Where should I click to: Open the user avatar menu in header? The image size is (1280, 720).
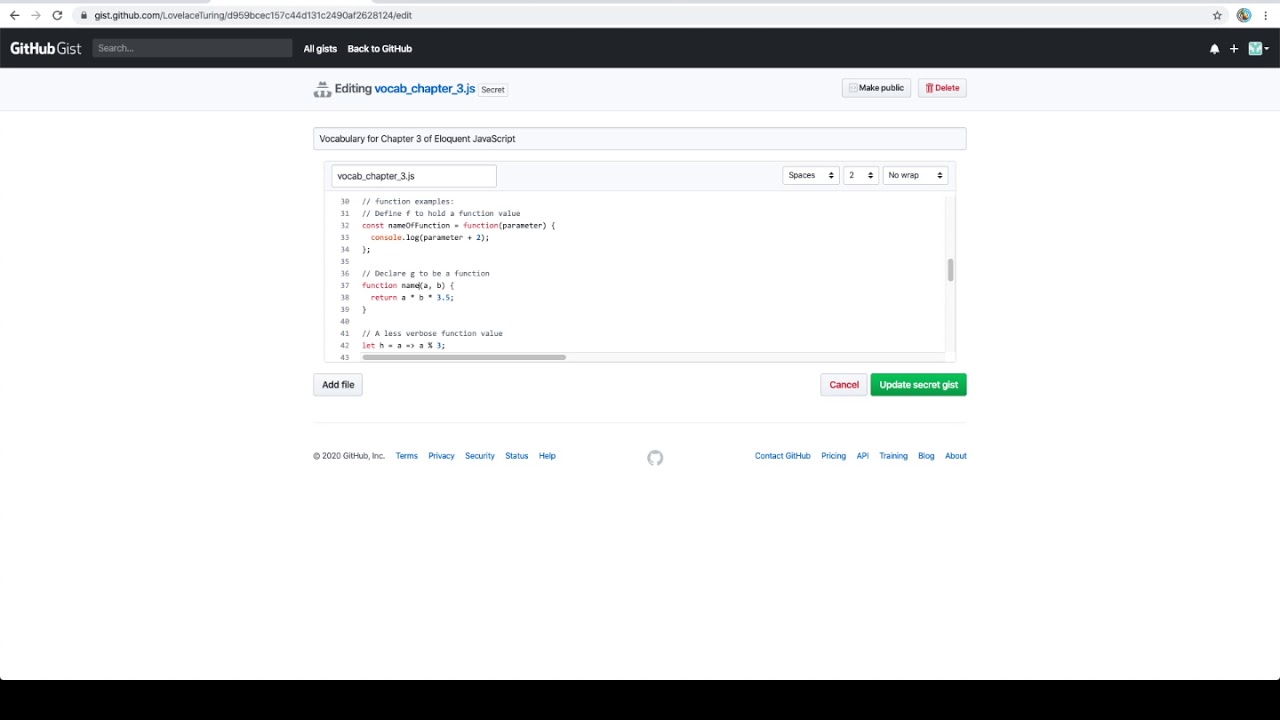[1258, 48]
